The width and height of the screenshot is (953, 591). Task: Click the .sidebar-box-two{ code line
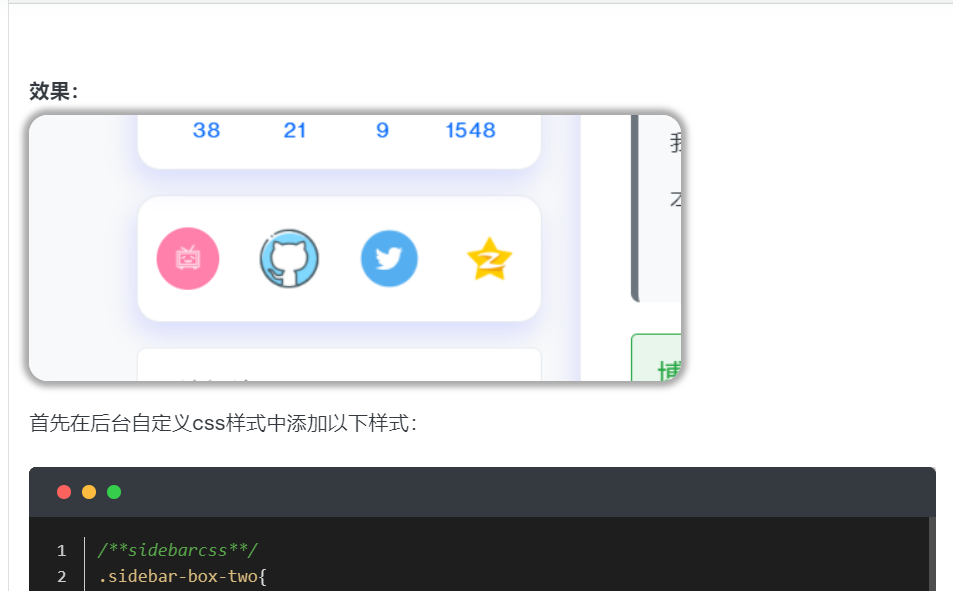tap(182, 576)
